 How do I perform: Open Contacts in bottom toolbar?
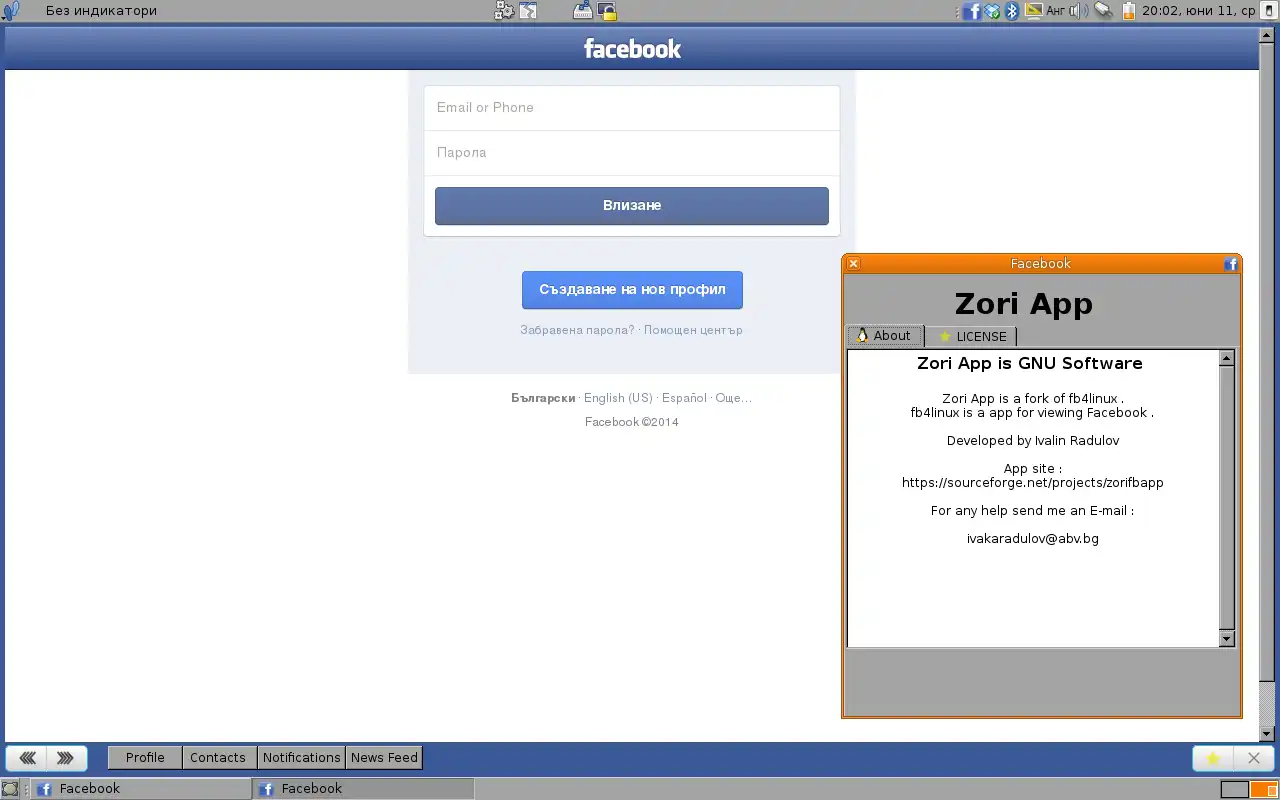[x=218, y=758]
